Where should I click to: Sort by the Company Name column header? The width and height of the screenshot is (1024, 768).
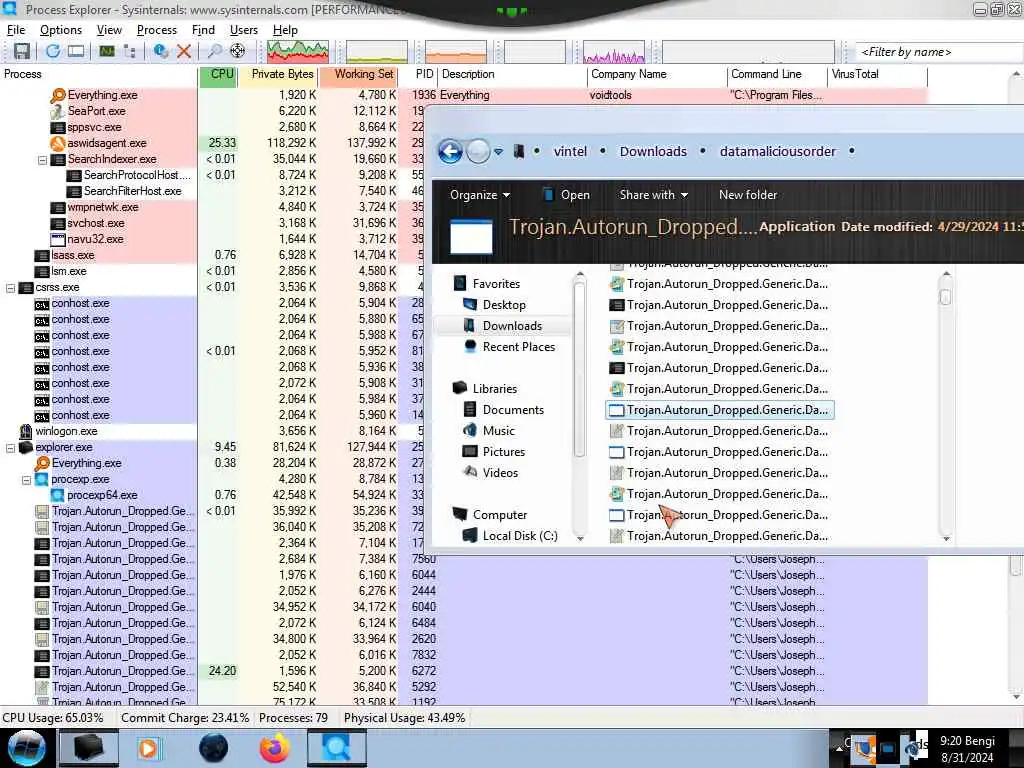(656, 74)
